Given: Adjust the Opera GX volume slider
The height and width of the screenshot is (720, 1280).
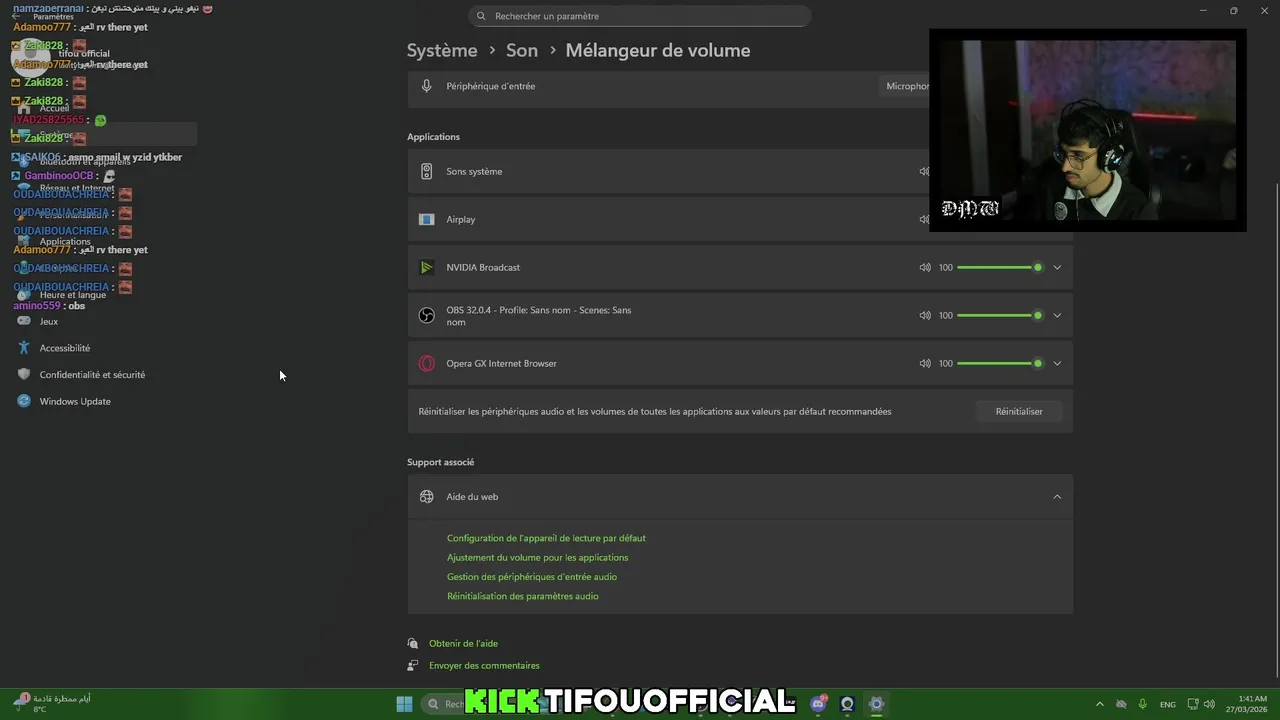Looking at the screenshot, I should [x=1000, y=363].
